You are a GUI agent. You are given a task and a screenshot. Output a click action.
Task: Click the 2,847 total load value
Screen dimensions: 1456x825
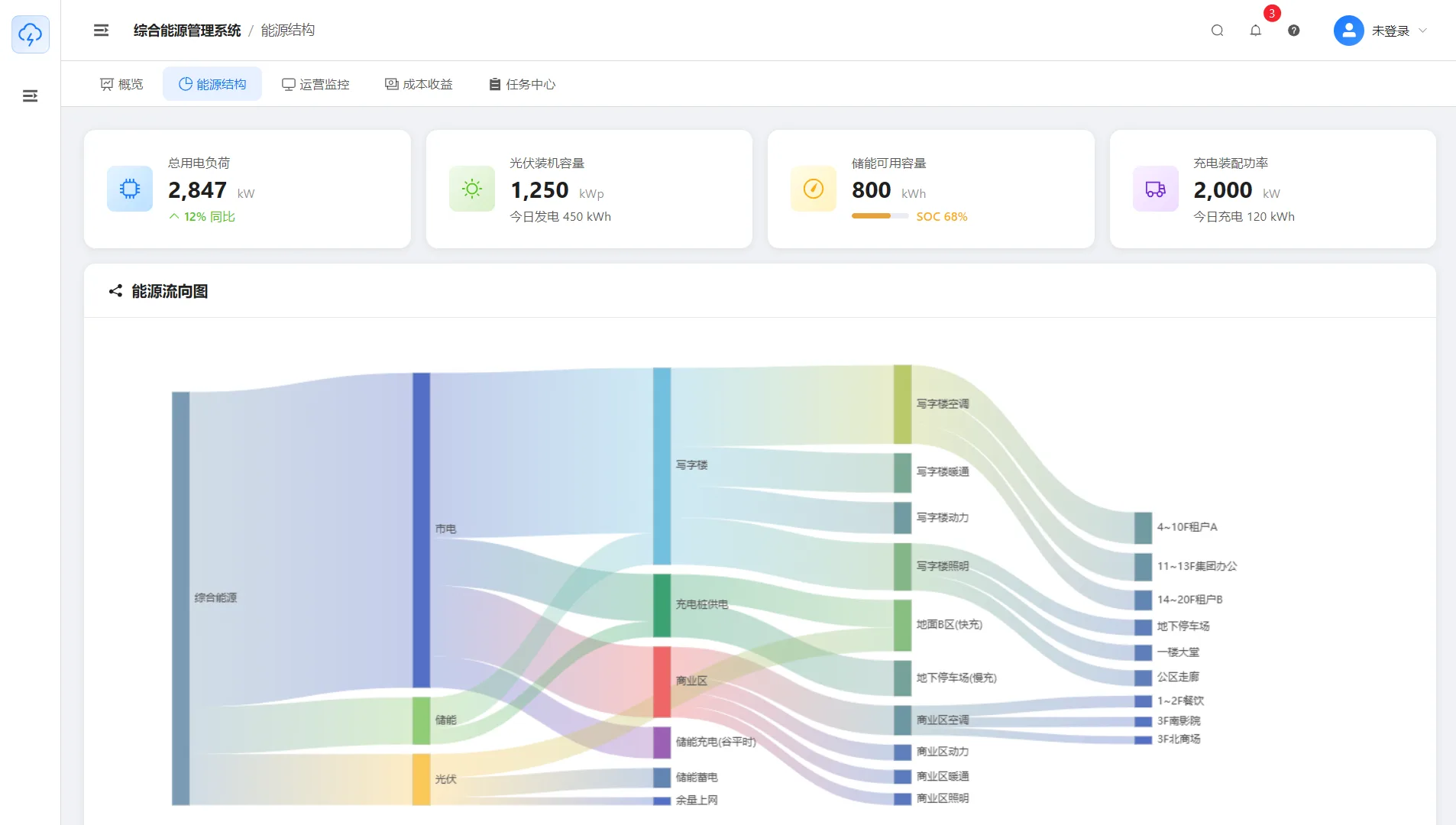(x=197, y=190)
